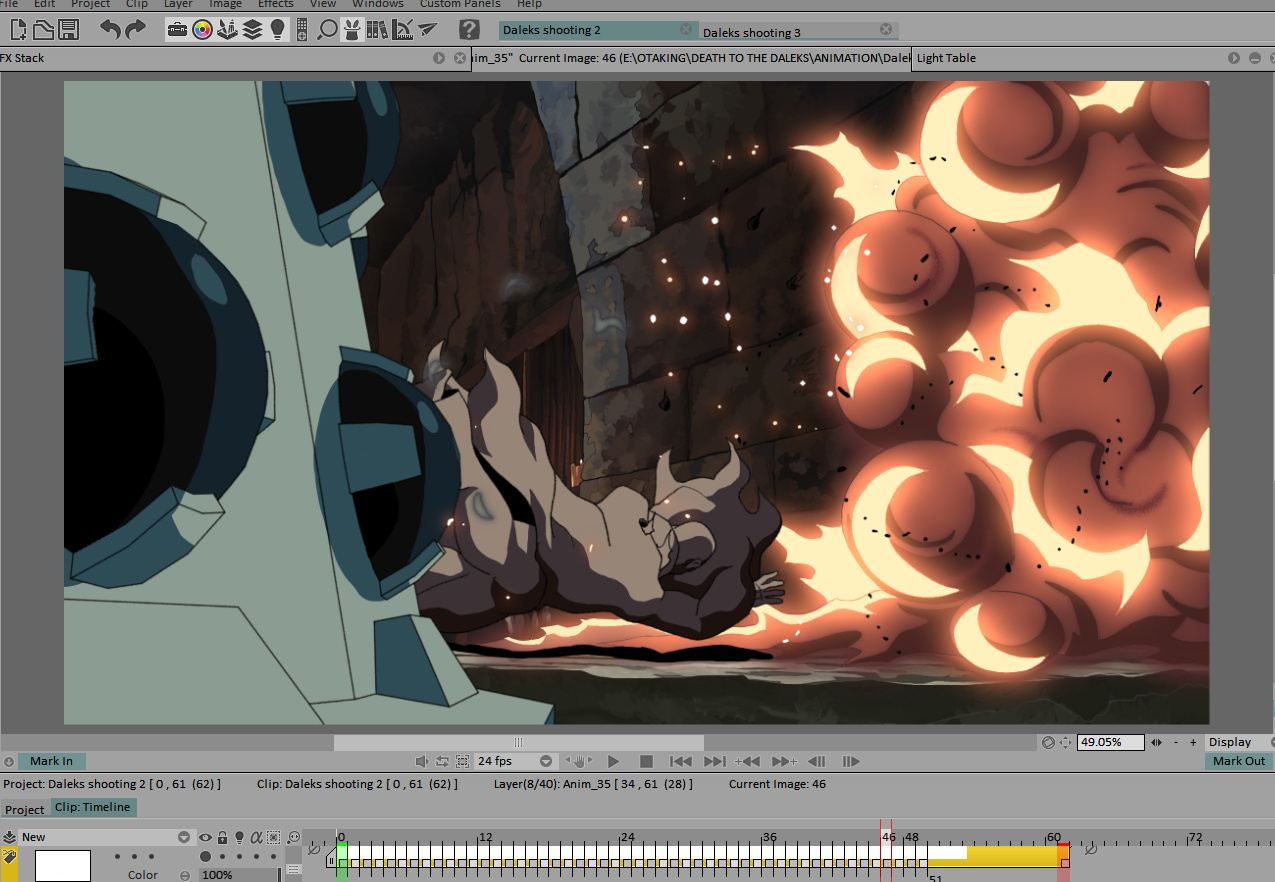Toggle loop playback icon

(442, 761)
